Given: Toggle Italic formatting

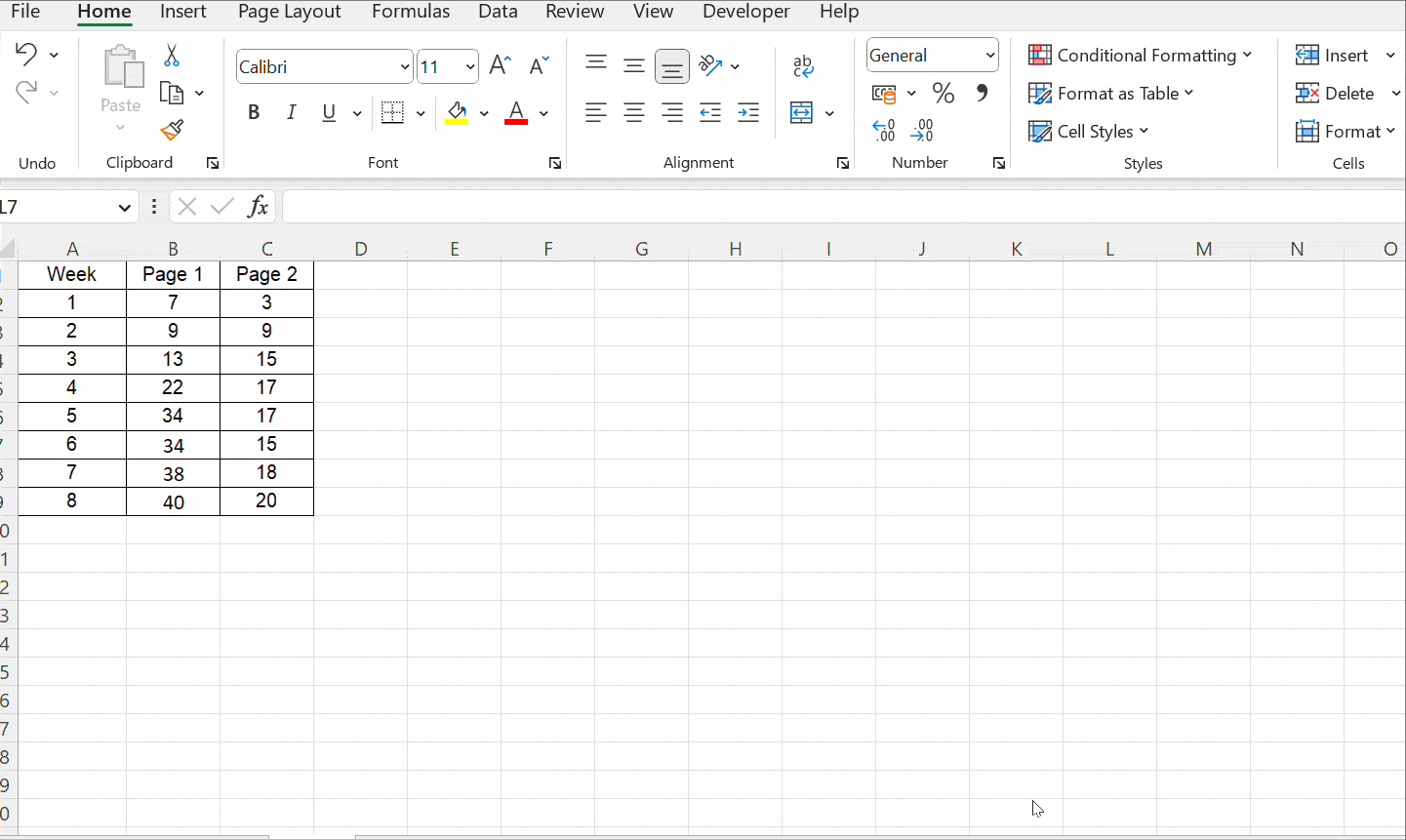Looking at the screenshot, I should pos(291,112).
